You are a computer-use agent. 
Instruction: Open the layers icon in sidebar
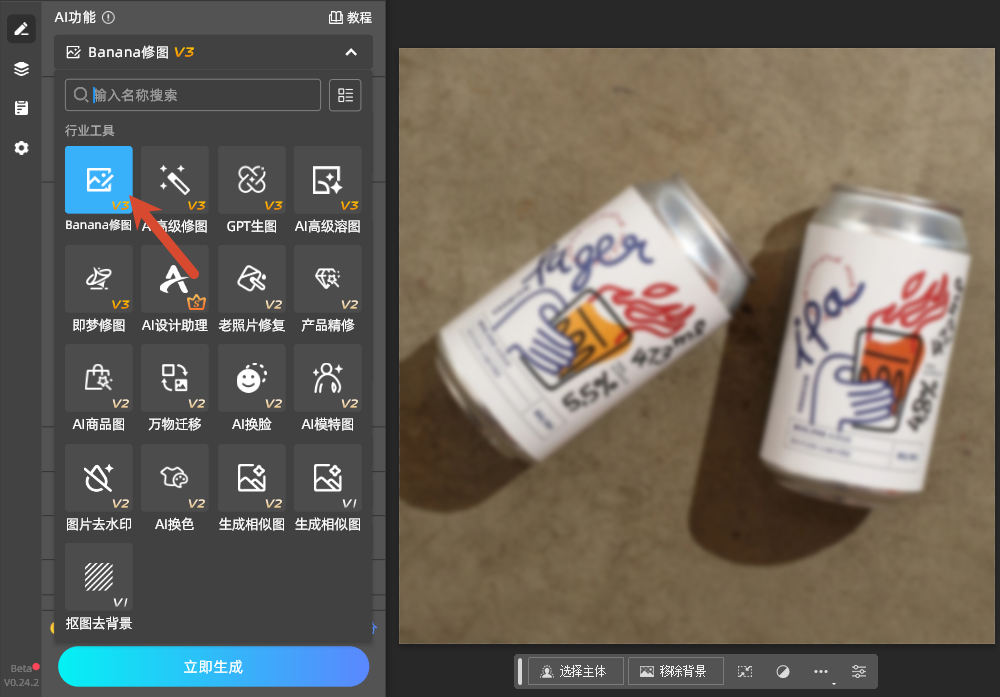point(21,68)
